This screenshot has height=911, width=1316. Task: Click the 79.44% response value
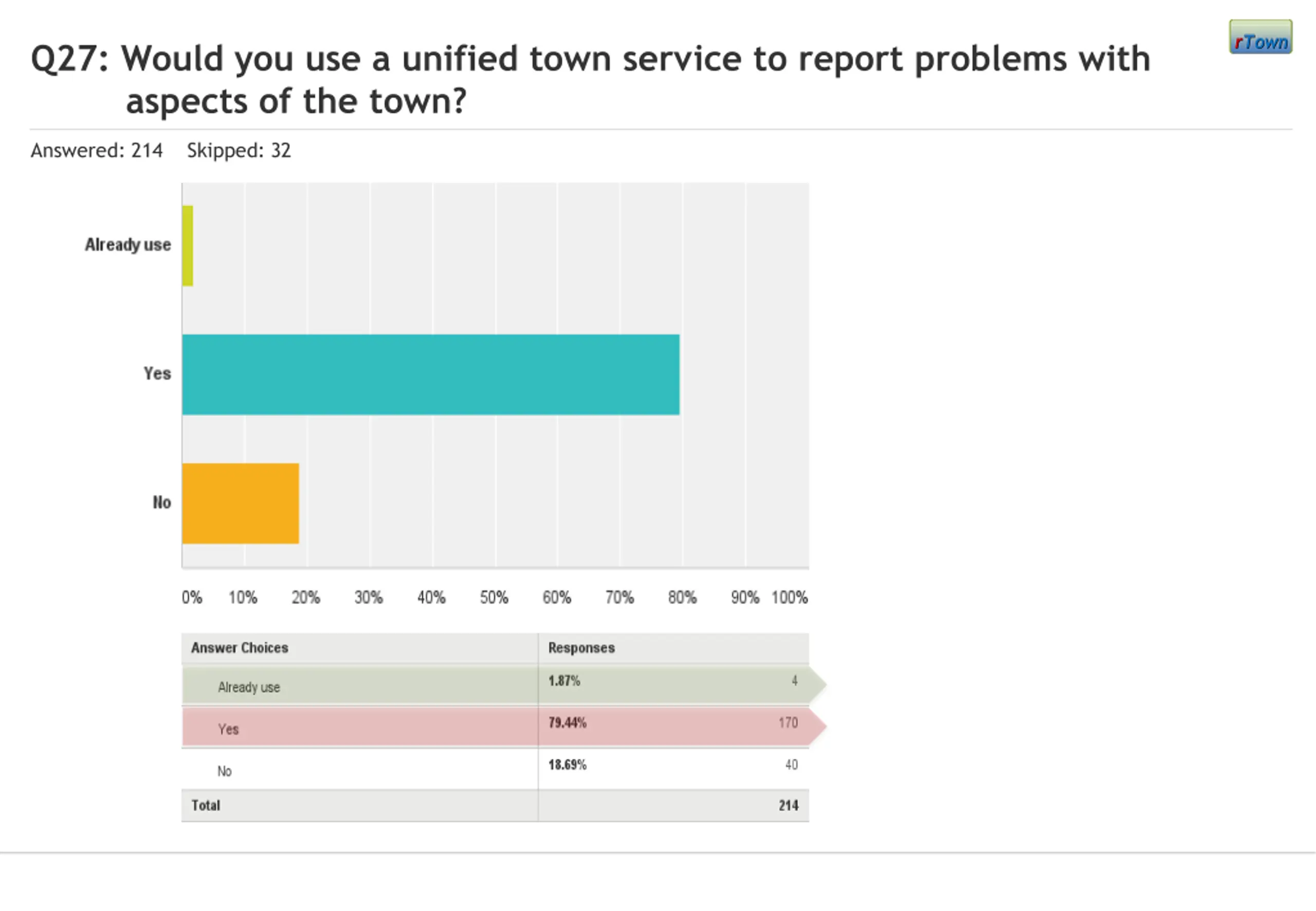point(567,723)
